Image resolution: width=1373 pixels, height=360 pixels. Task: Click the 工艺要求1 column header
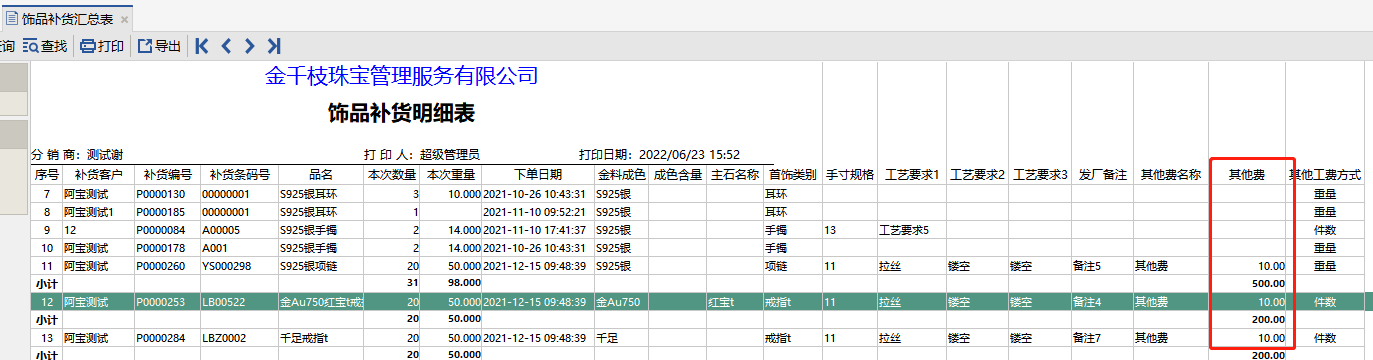pos(912,175)
